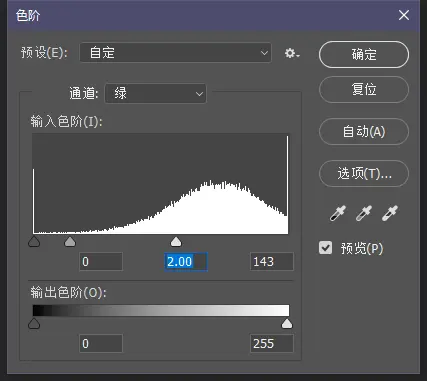Click the output gradient bar
Screen dimensions: 427x381
(161, 310)
